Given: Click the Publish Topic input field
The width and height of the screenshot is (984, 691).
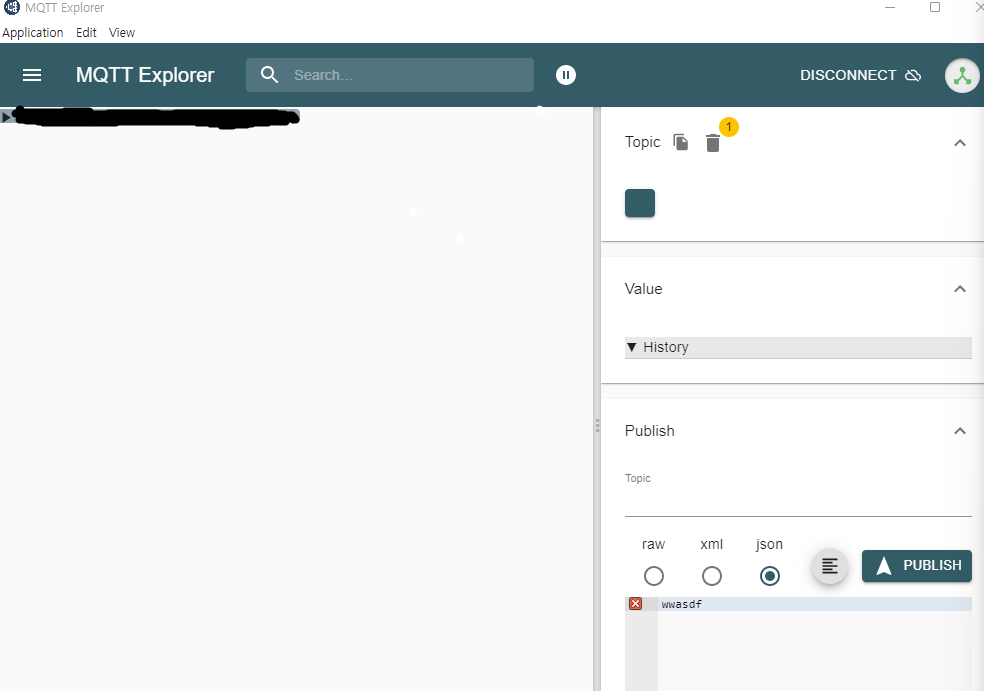Looking at the screenshot, I should point(798,502).
